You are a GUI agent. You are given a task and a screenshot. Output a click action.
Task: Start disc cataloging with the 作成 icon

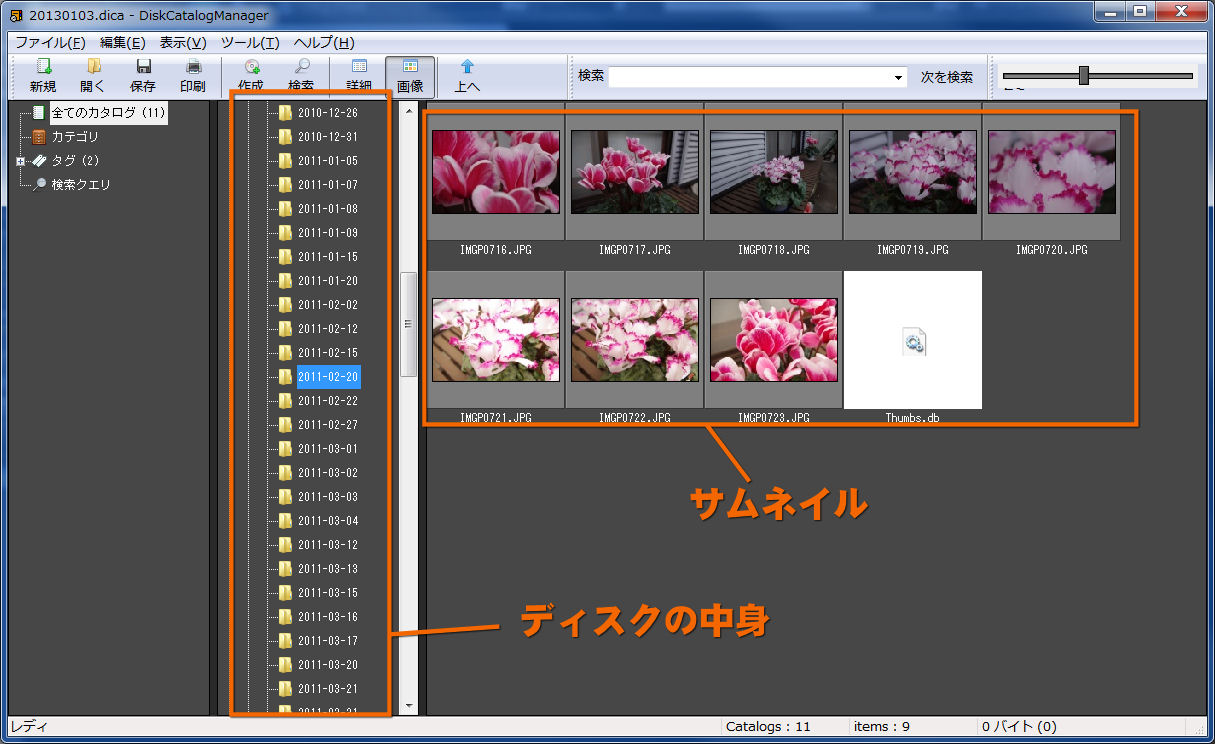click(250, 75)
